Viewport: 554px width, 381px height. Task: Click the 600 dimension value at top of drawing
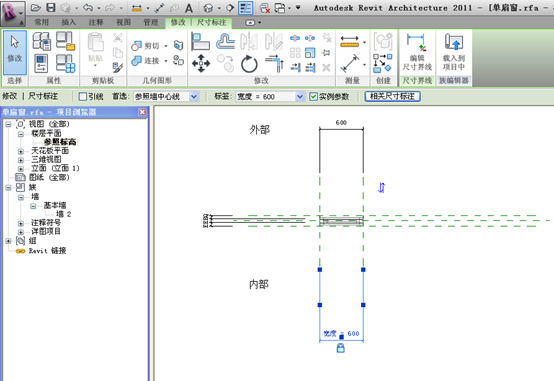coord(341,123)
